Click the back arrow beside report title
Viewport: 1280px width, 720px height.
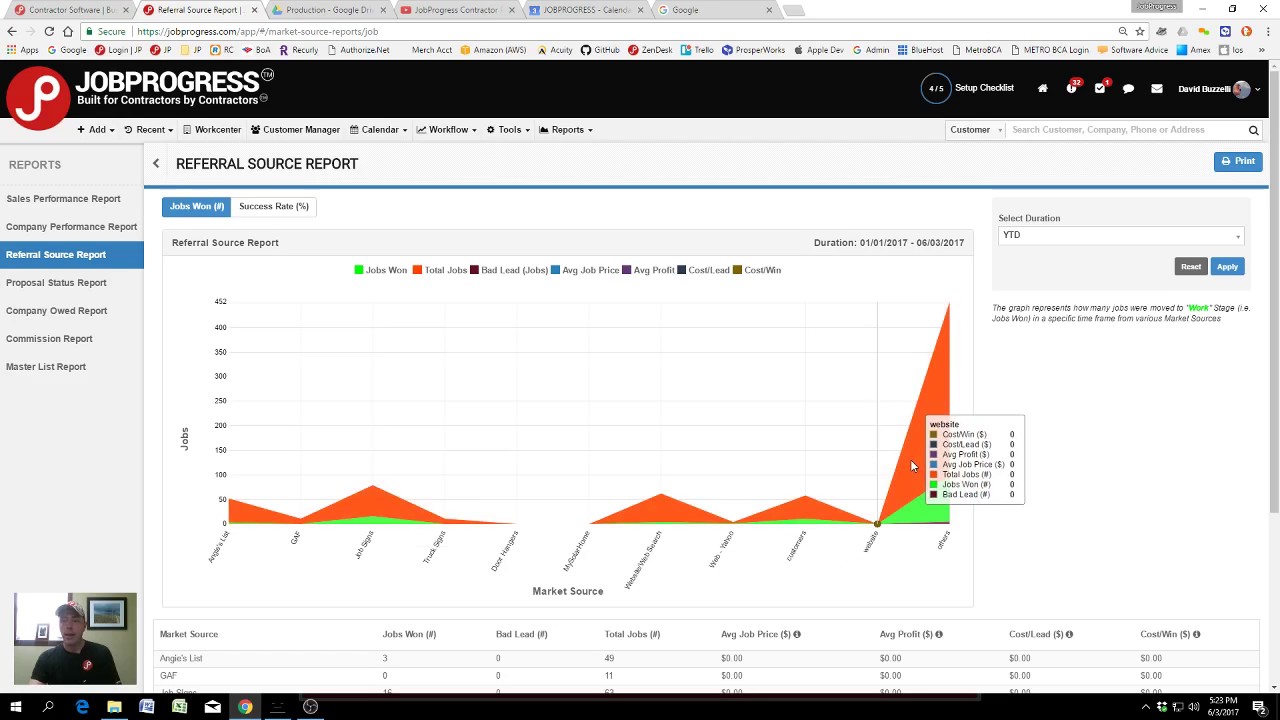tap(156, 163)
